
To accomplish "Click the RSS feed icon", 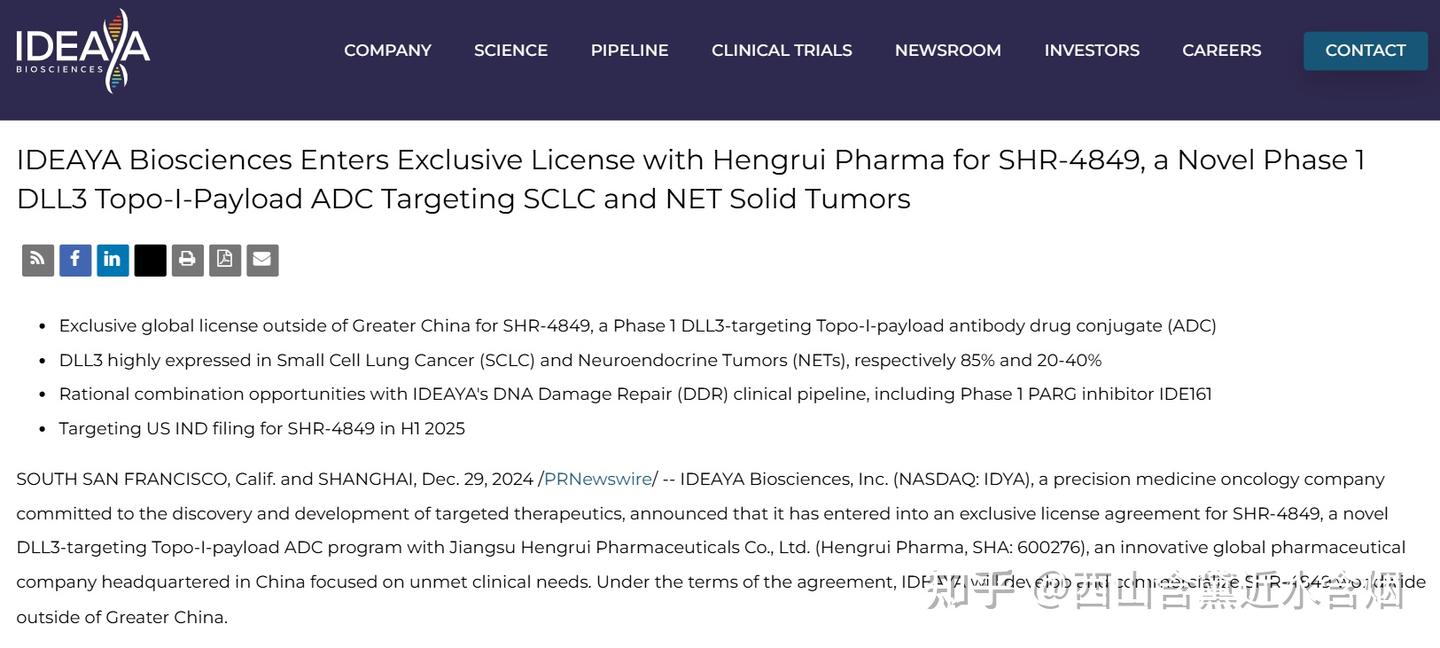I will [x=38, y=260].
